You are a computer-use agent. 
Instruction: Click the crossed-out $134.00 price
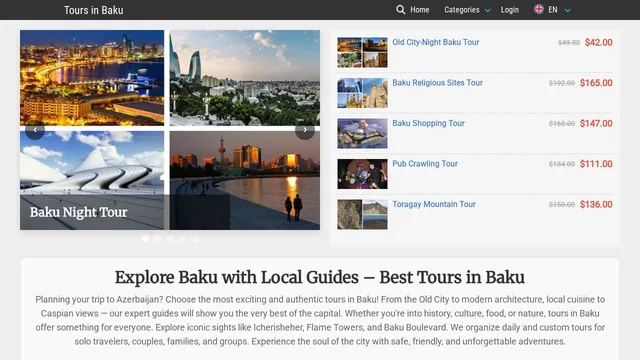click(562, 164)
